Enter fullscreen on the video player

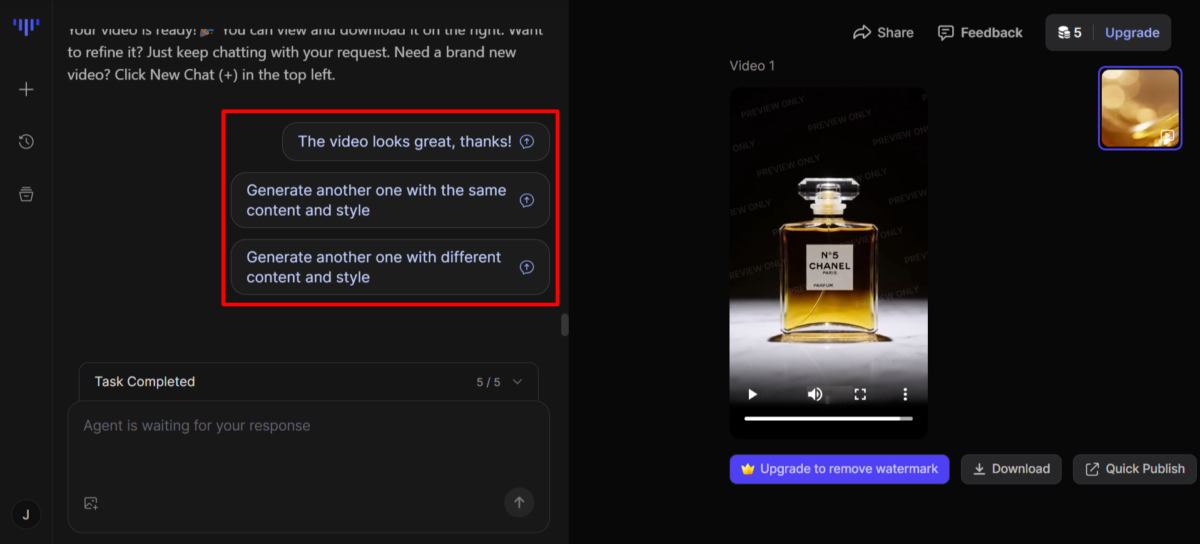(860, 394)
